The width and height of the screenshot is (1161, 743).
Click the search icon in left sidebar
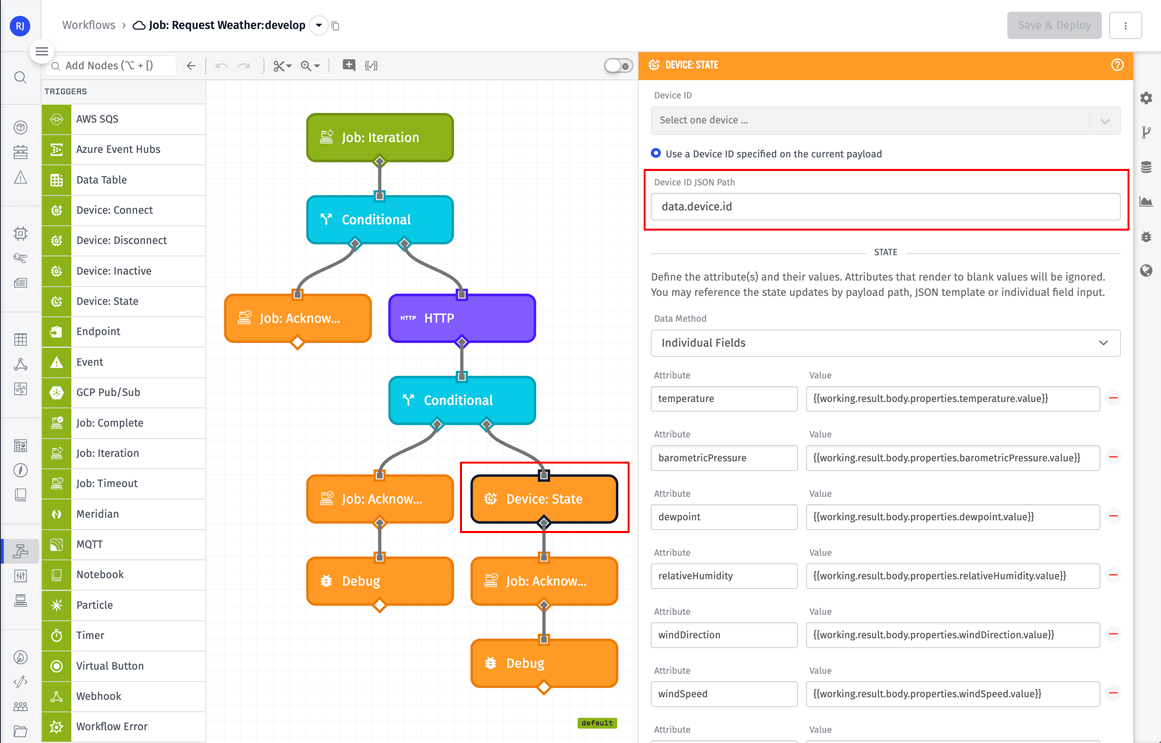21,78
